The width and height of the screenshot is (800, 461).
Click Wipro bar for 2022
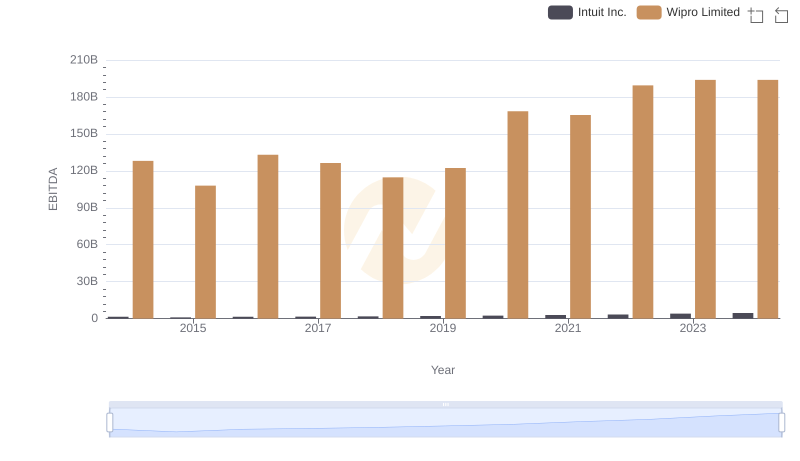coord(643,202)
